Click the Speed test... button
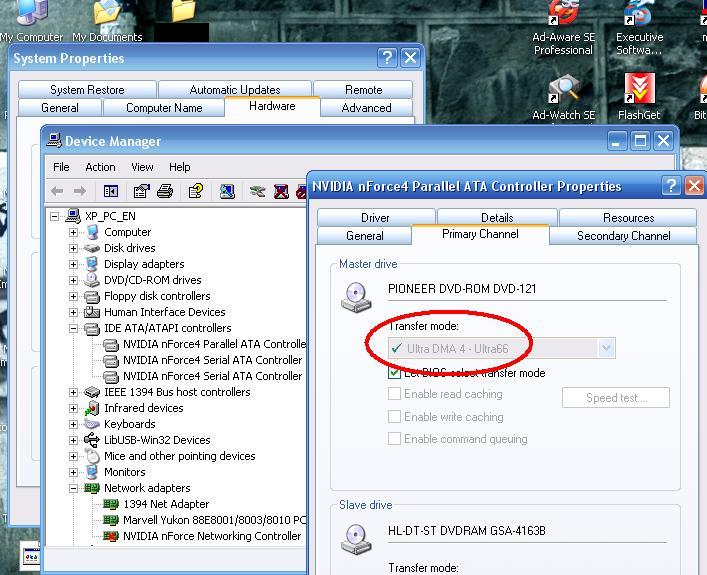707x575 pixels. [x=616, y=397]
